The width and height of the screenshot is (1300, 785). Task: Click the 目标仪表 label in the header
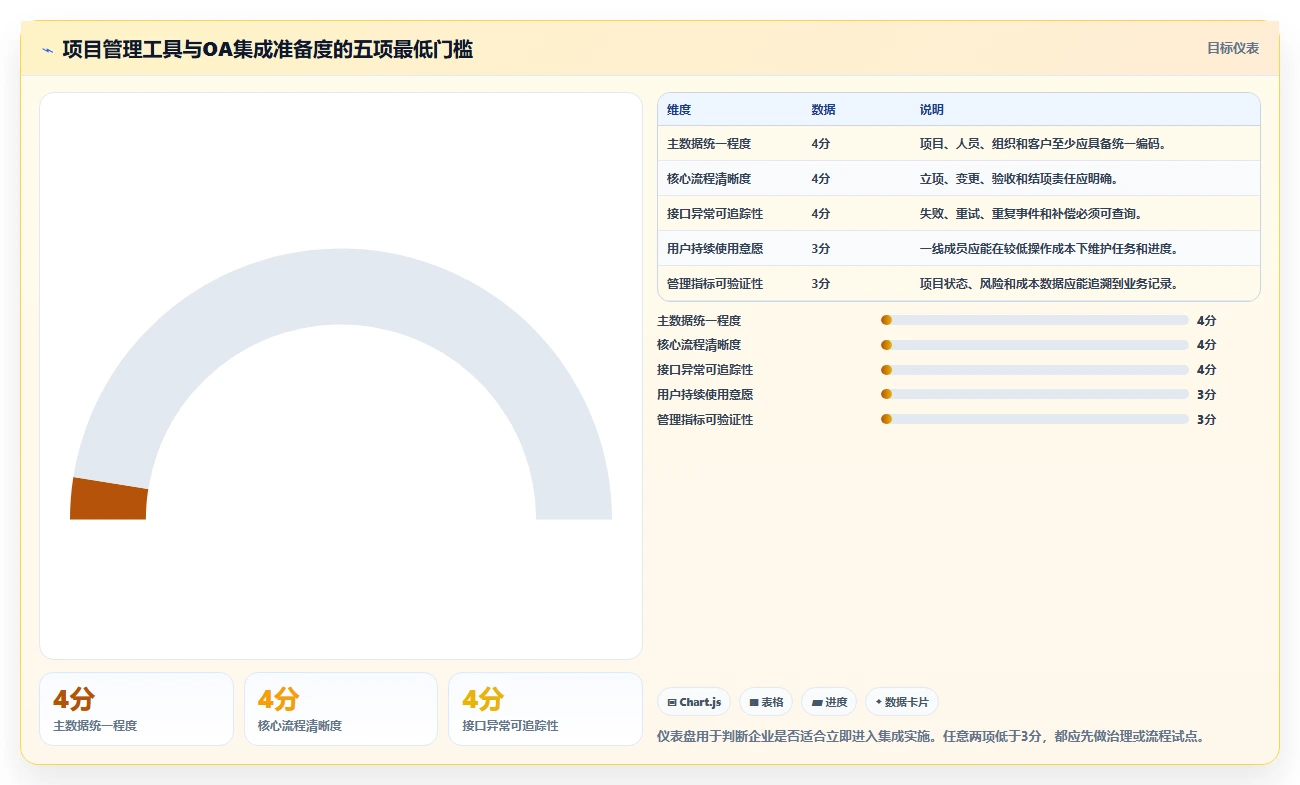tap(1233, 48)
